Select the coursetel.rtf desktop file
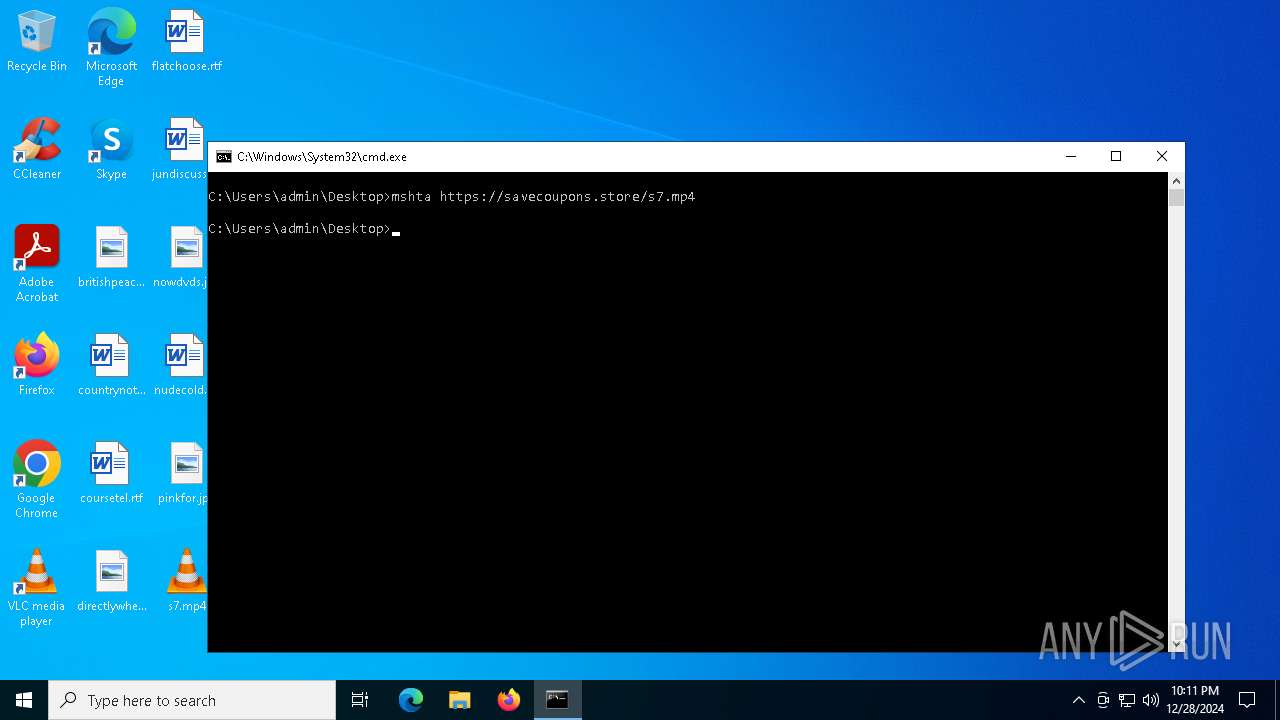The width and height of the screenshot is (1280, 720). [111, 474]
